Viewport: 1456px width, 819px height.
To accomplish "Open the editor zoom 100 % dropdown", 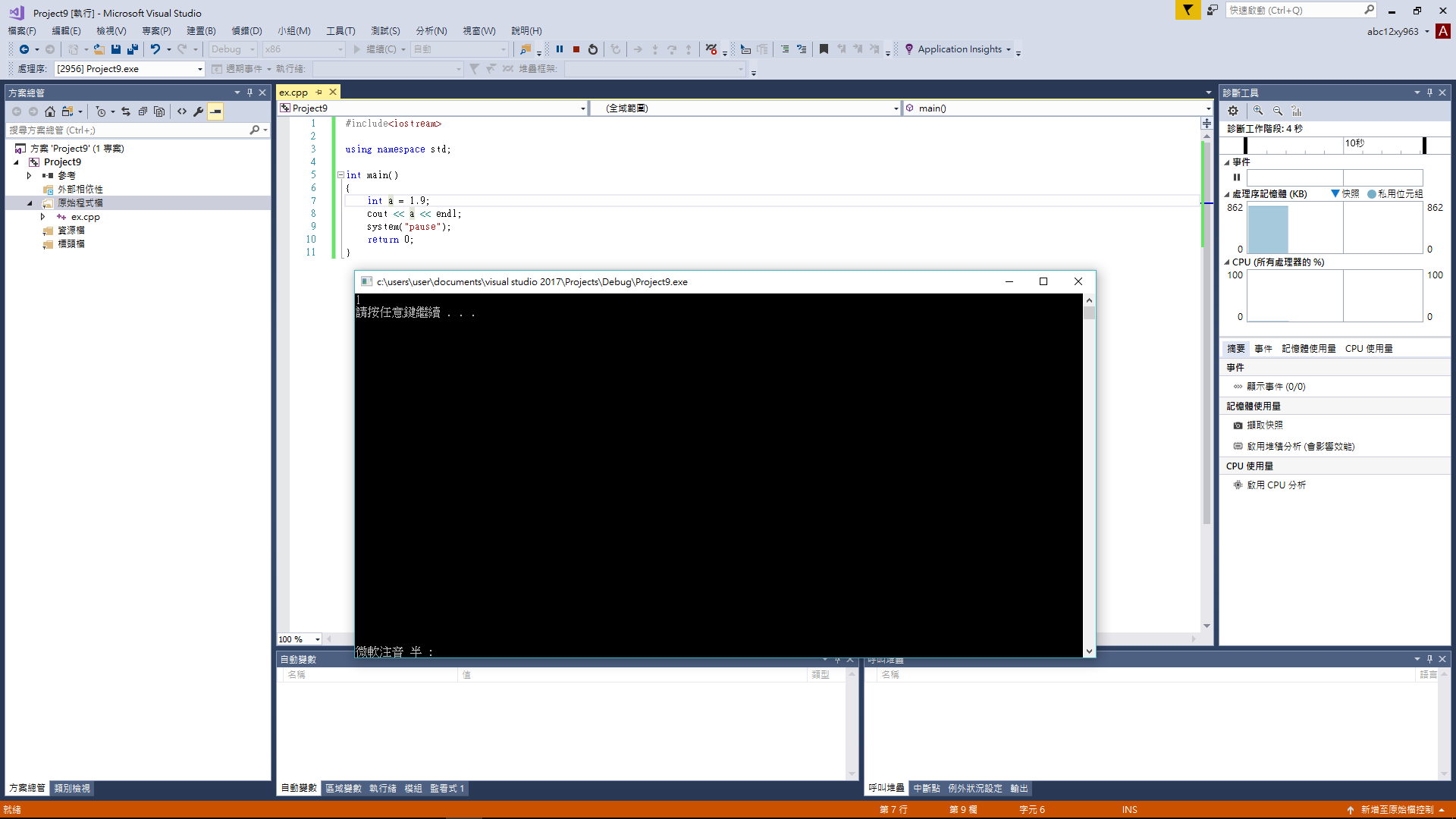I will pyautogui.click(x=318, y=639).
